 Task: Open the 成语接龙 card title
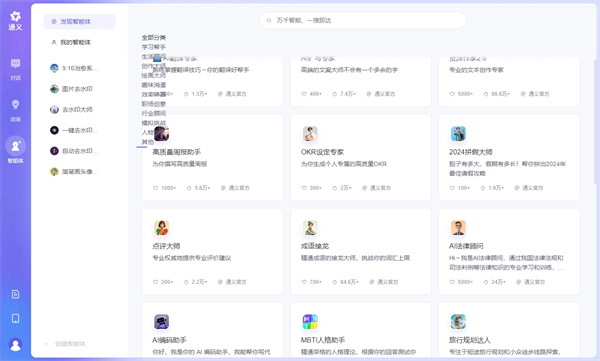[x=315, y=246]
